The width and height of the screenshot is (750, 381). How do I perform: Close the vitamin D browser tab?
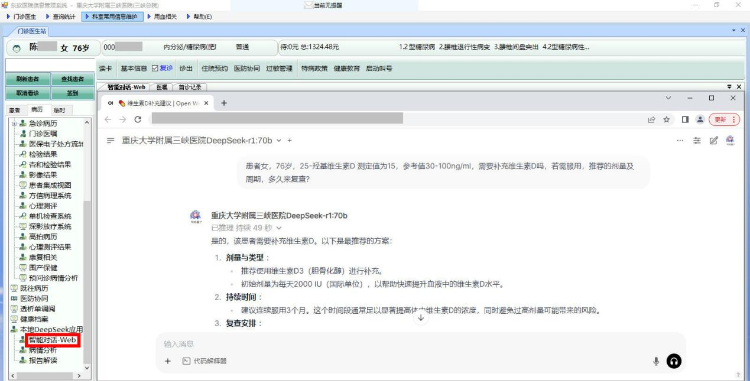(x=207, y=103)
